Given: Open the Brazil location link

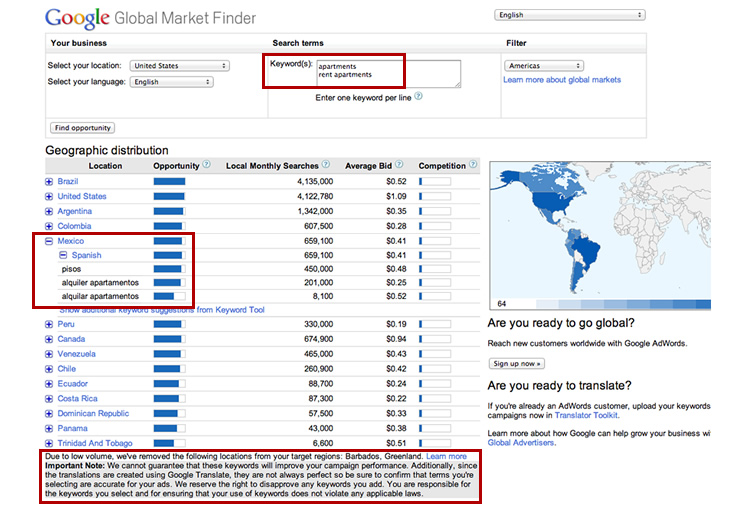Looking at the screenshot, I should click(x=68, y=182).
